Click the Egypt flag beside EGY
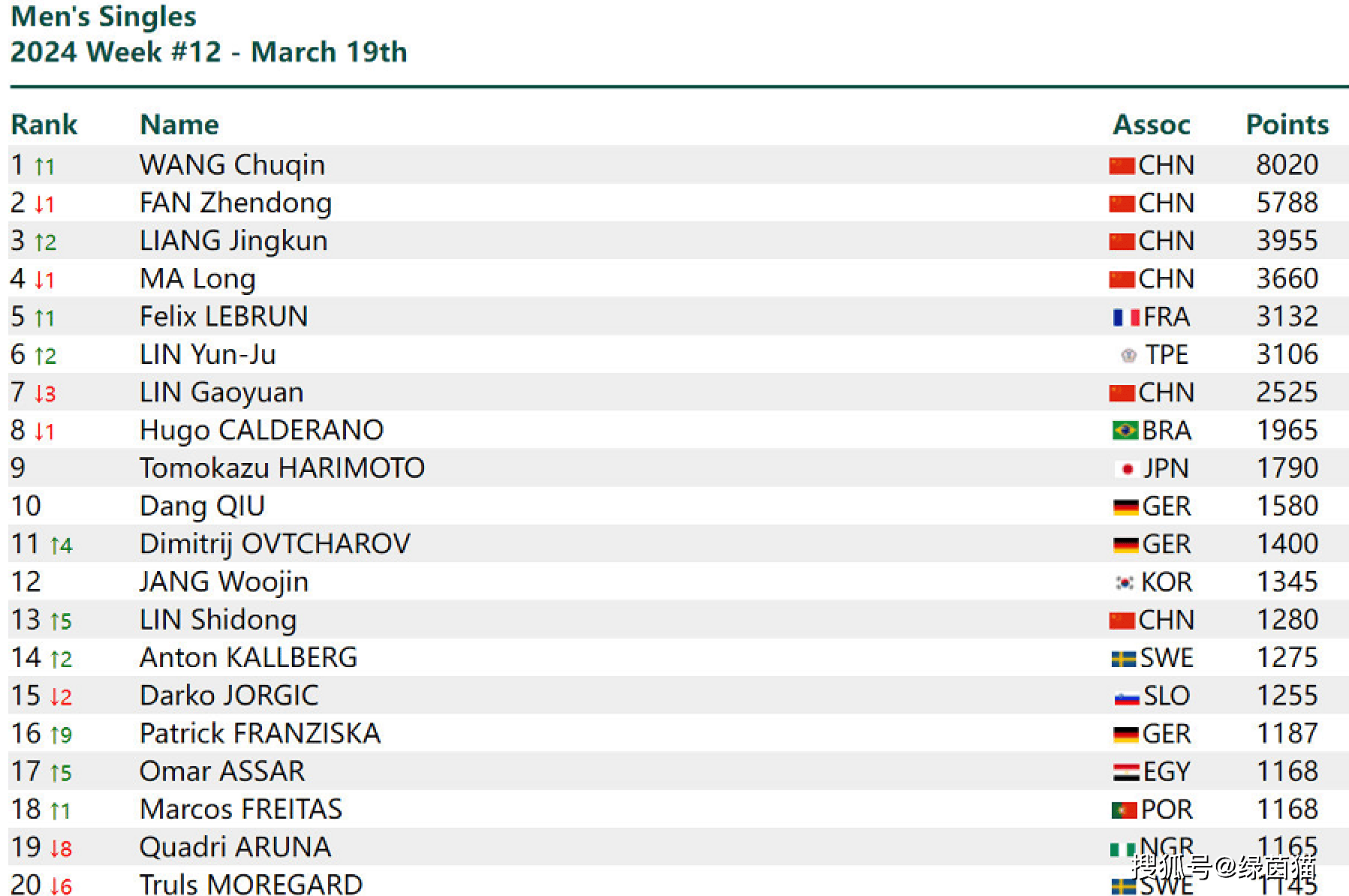 1126,772
